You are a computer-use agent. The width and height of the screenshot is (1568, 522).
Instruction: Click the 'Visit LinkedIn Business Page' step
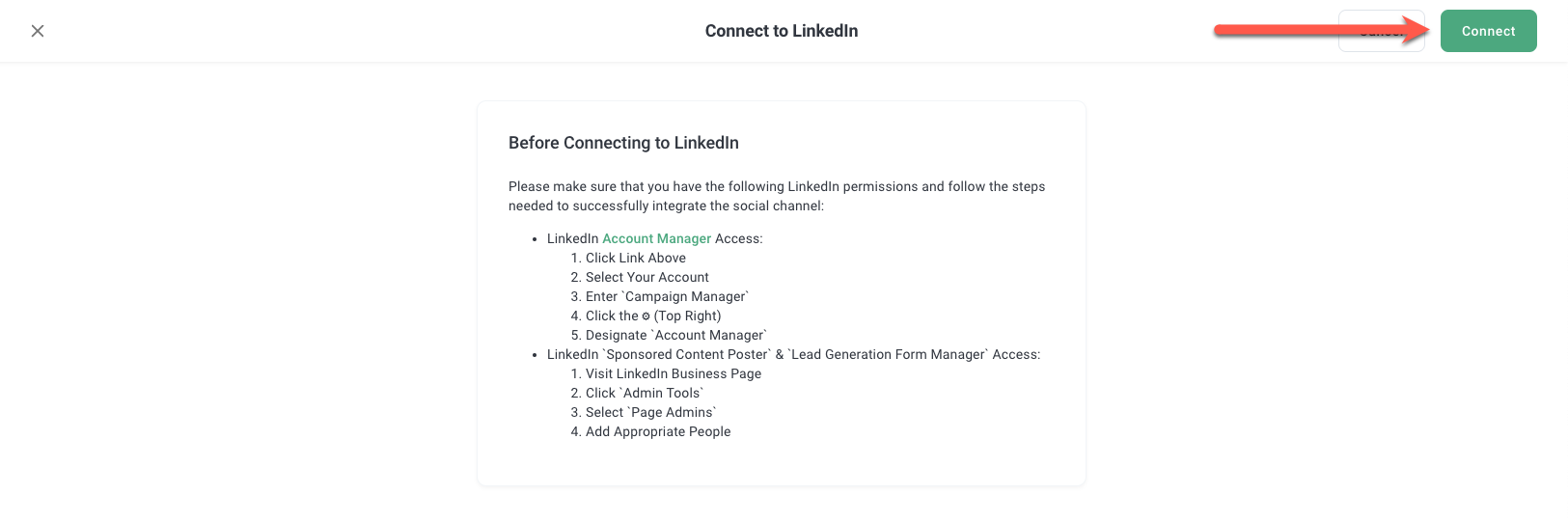pos(673,373)
